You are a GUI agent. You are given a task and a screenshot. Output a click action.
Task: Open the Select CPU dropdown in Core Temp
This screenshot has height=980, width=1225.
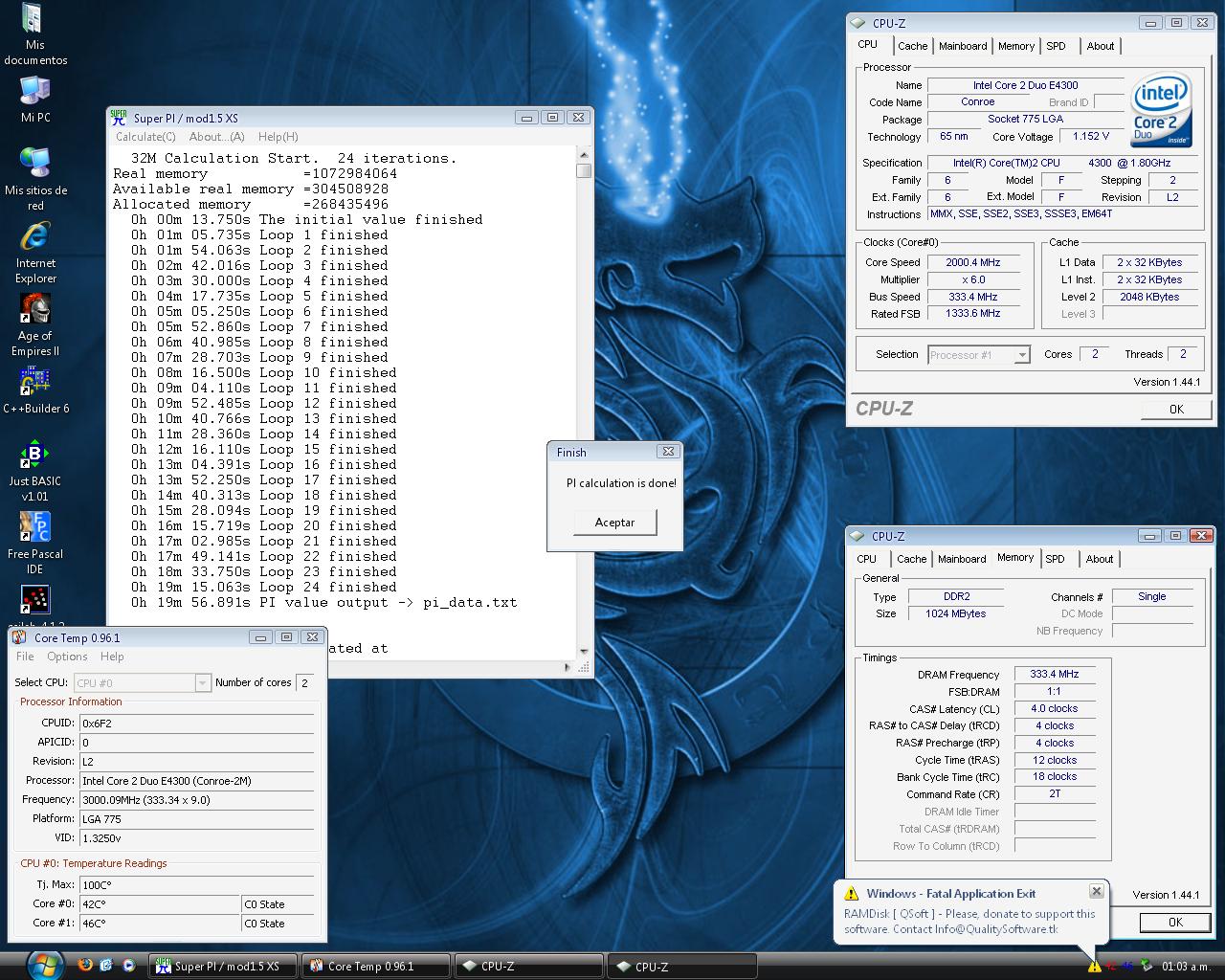click(x=142, y=682)
